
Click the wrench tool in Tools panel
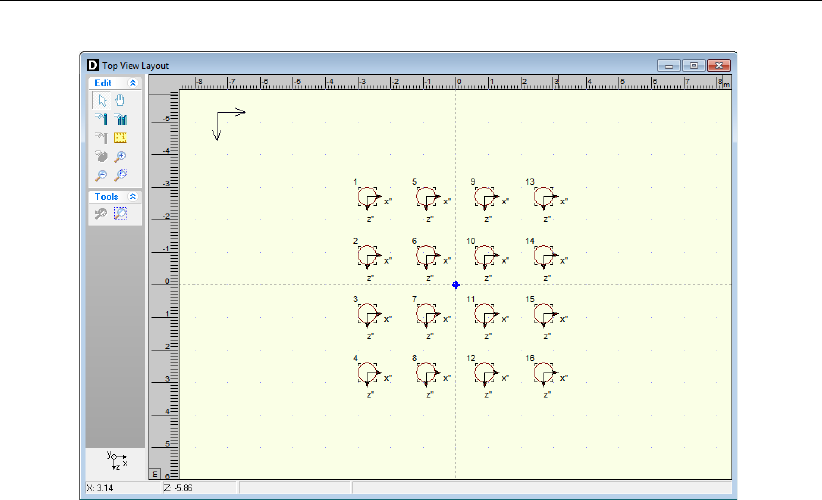[101, 214]
